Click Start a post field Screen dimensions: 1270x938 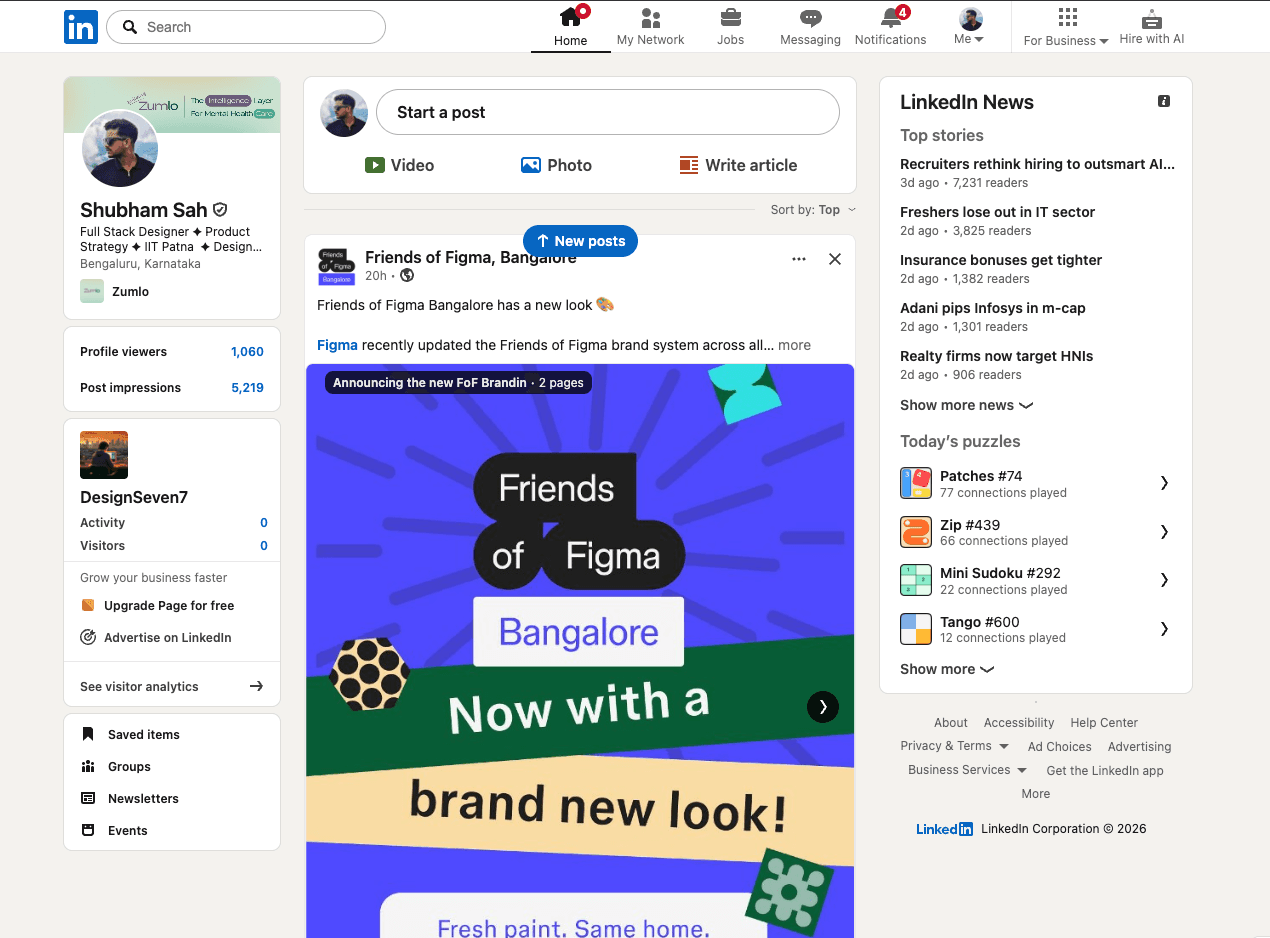click(608, 112)
